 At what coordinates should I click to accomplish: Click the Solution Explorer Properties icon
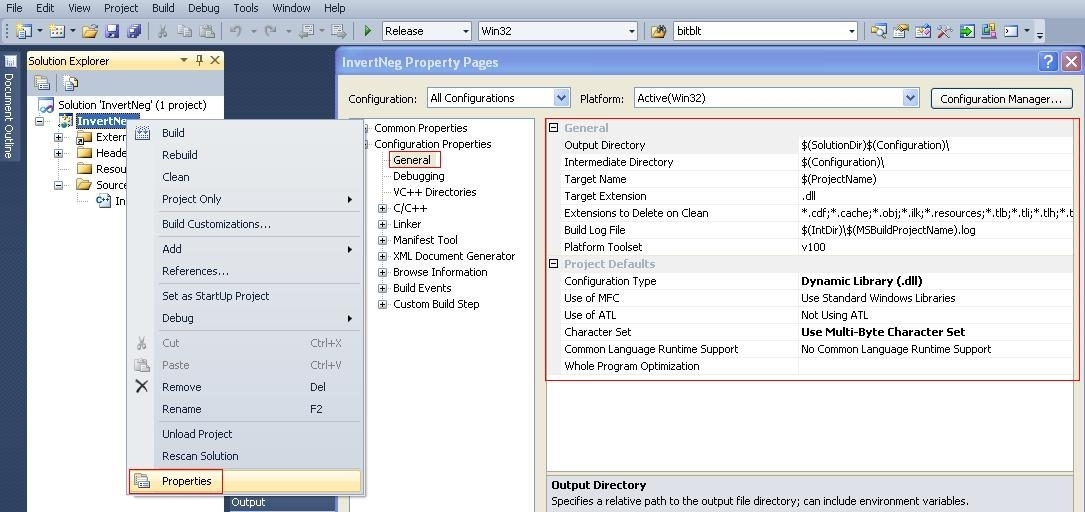tap(42, 83)
